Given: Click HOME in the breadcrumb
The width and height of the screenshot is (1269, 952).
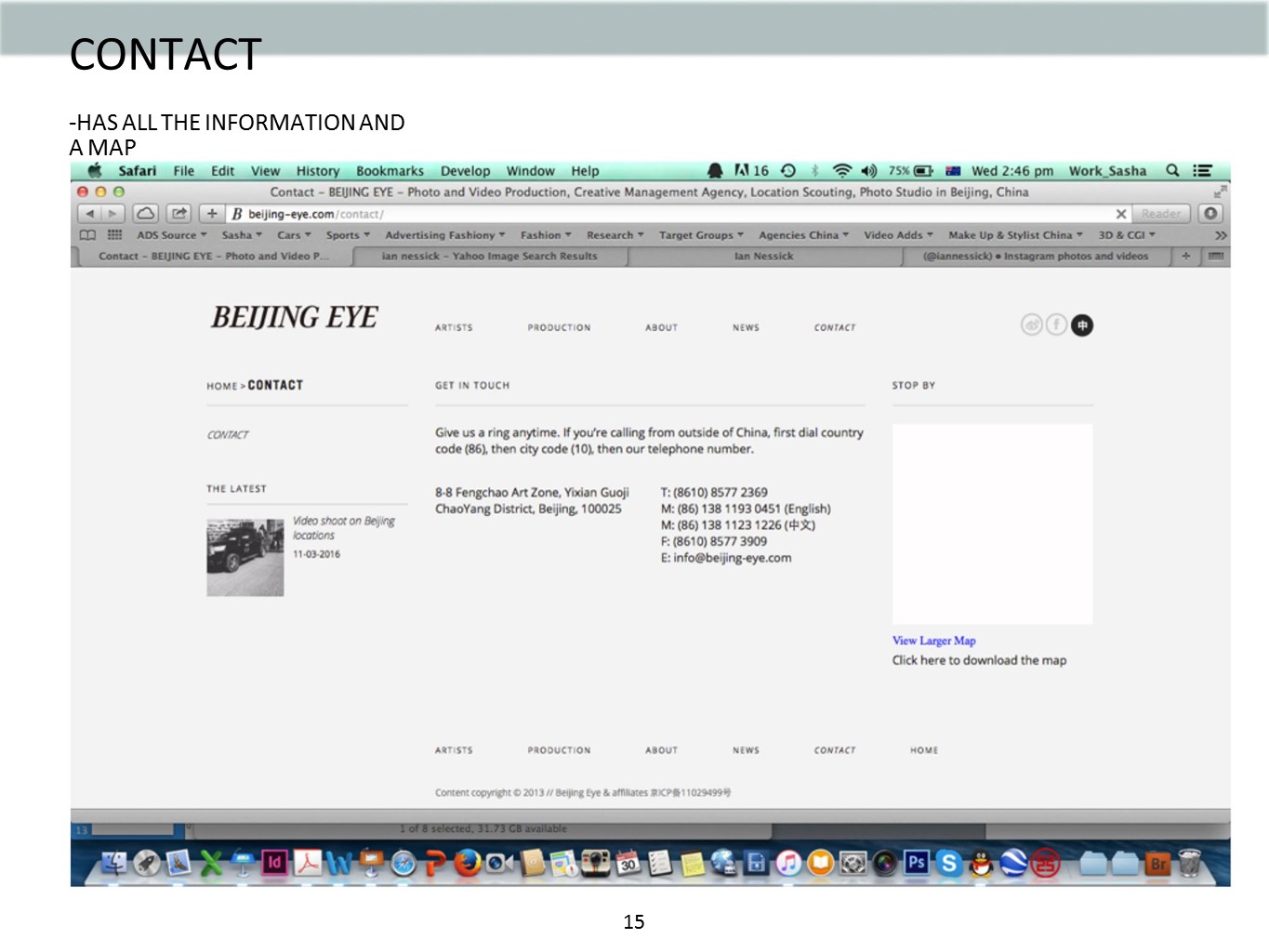Looking at the screenshot, I should point(222,386).
